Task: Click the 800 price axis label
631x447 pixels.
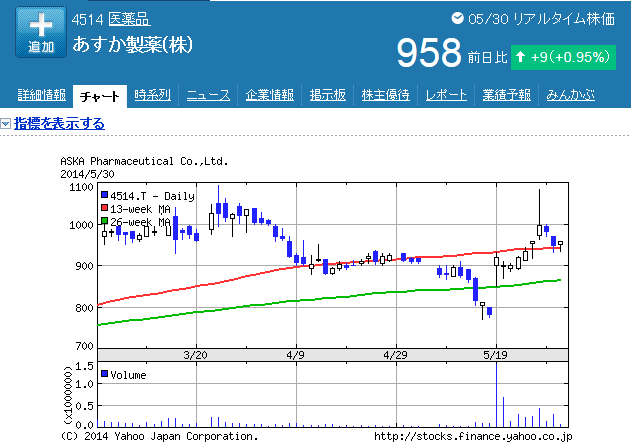Action: click(x=85, y=309)
